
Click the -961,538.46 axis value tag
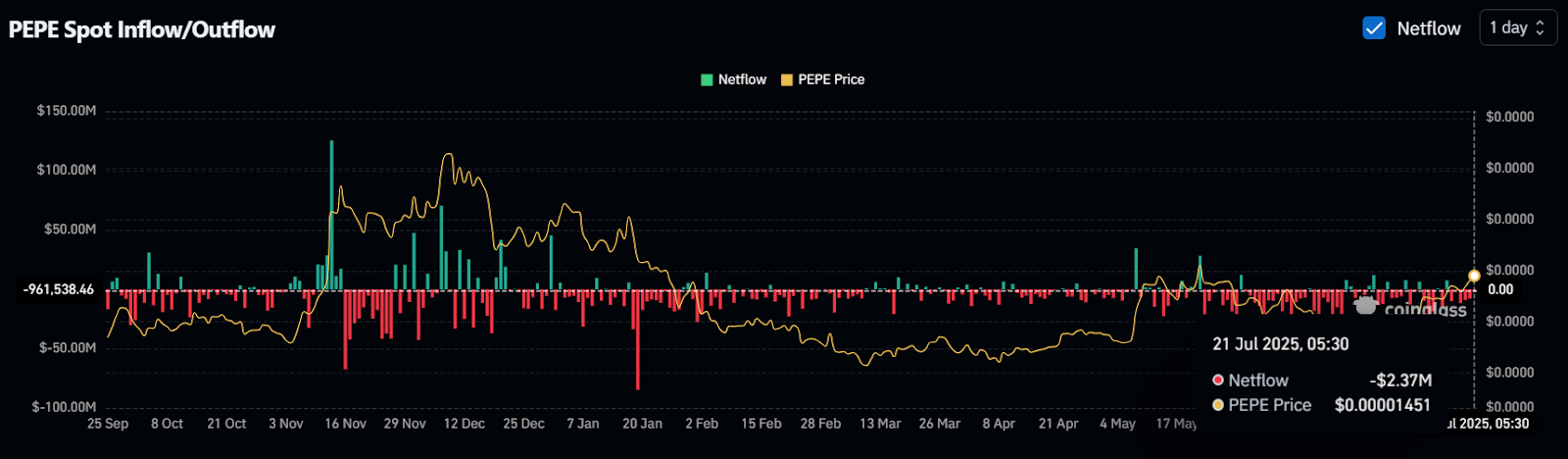tap(59, 289)
